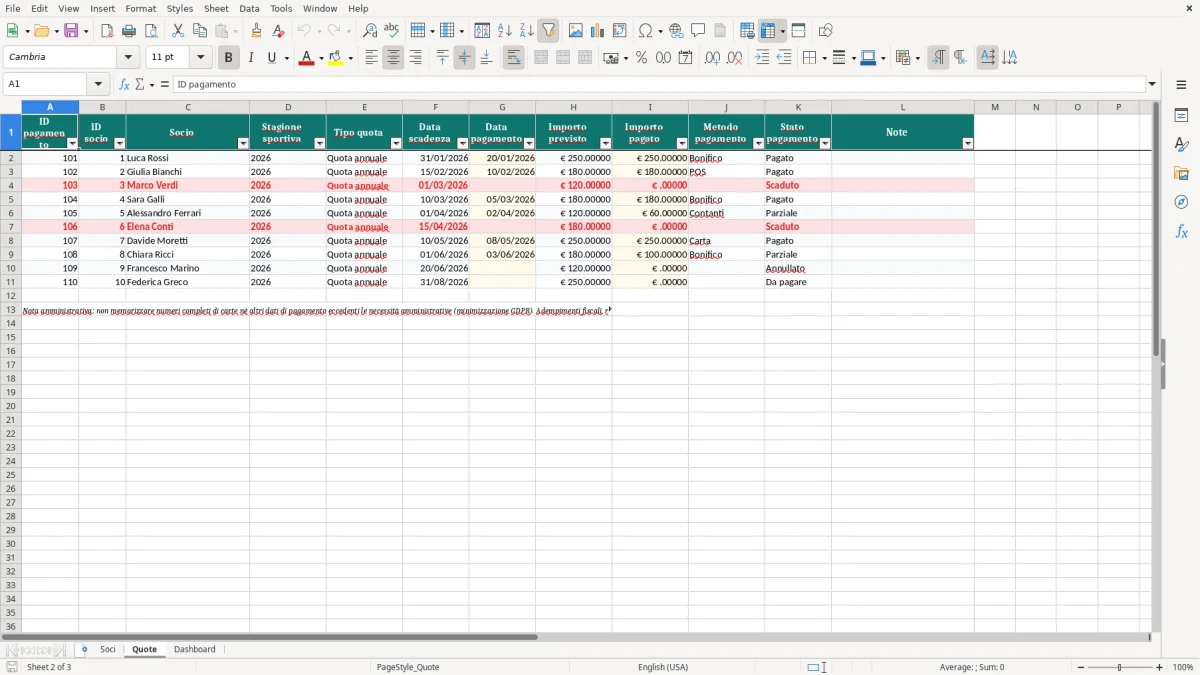Add decimal place icon

click(712, 58)
